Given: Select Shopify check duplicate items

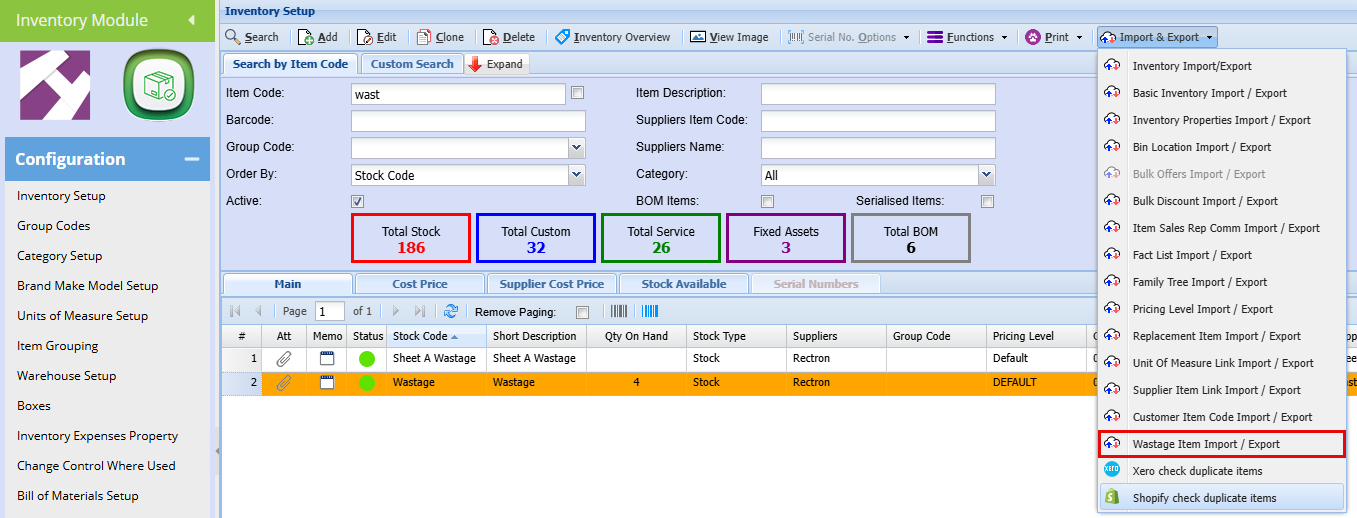Looking at the screenshot, I should point(1221,498).
